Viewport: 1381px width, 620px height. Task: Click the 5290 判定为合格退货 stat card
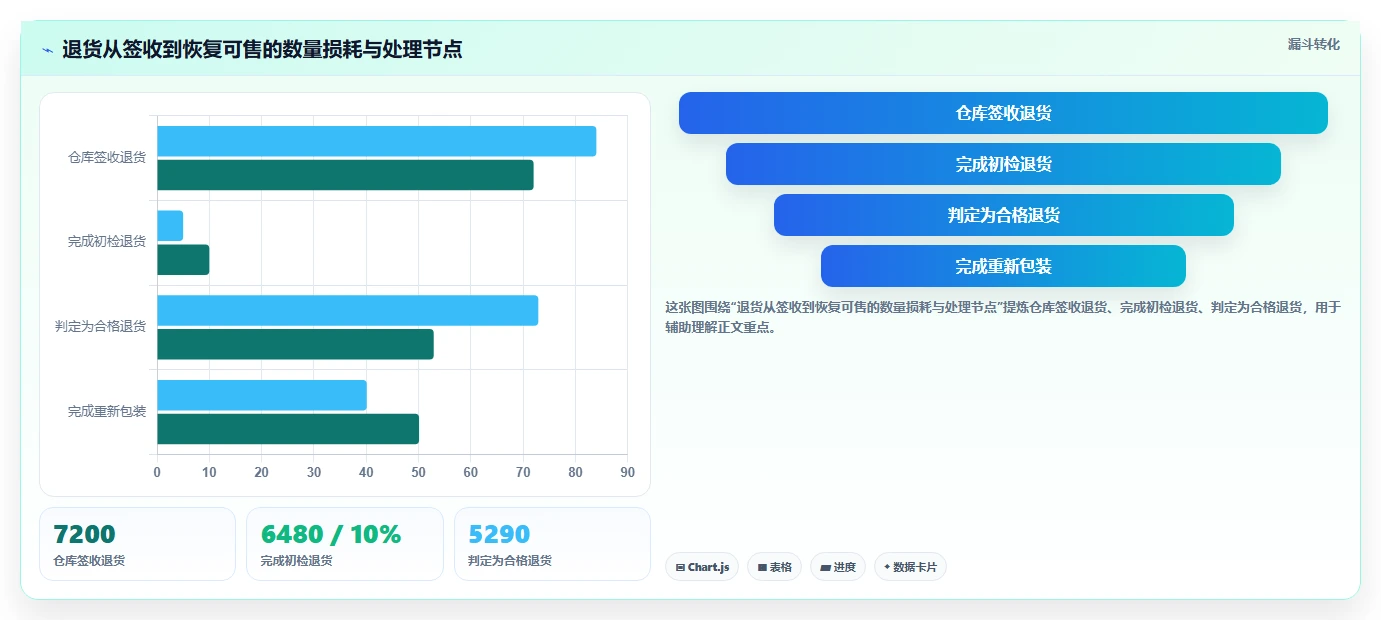click(552, 544)
